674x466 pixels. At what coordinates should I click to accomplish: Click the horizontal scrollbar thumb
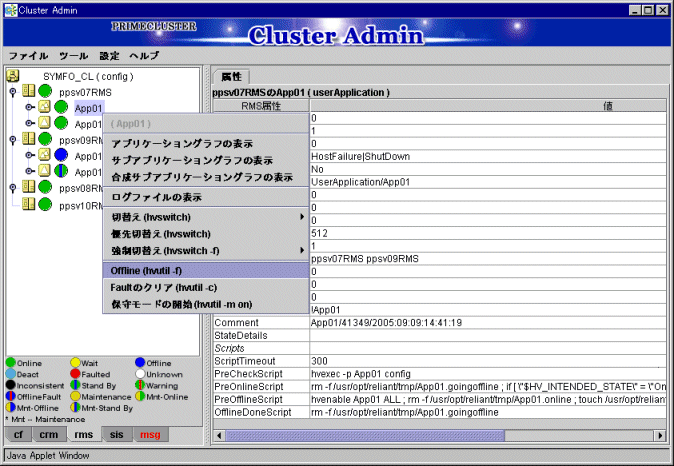coord(365,435)
